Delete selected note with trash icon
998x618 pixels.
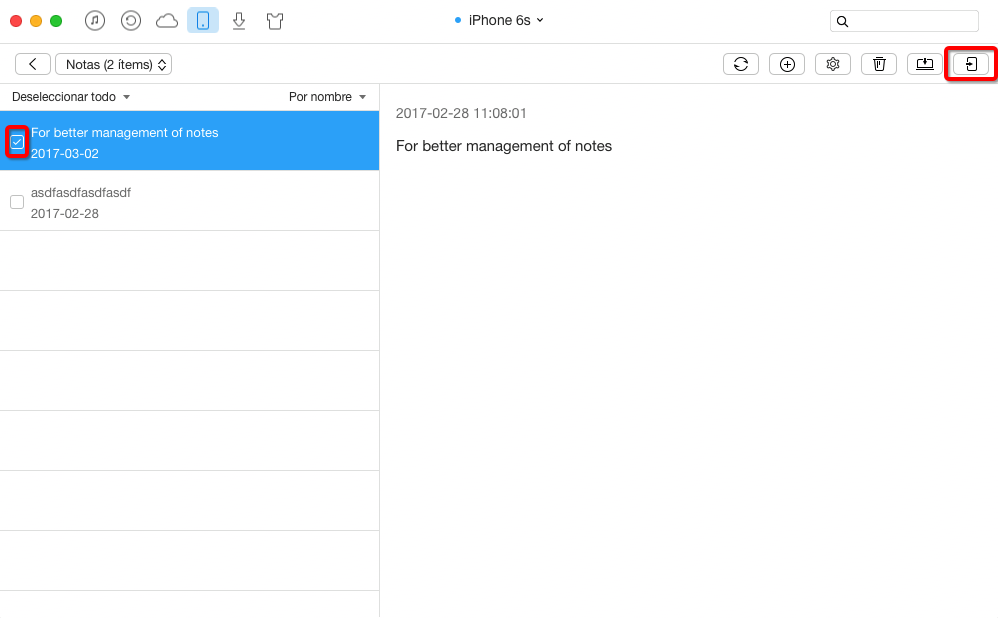[879, 64]
